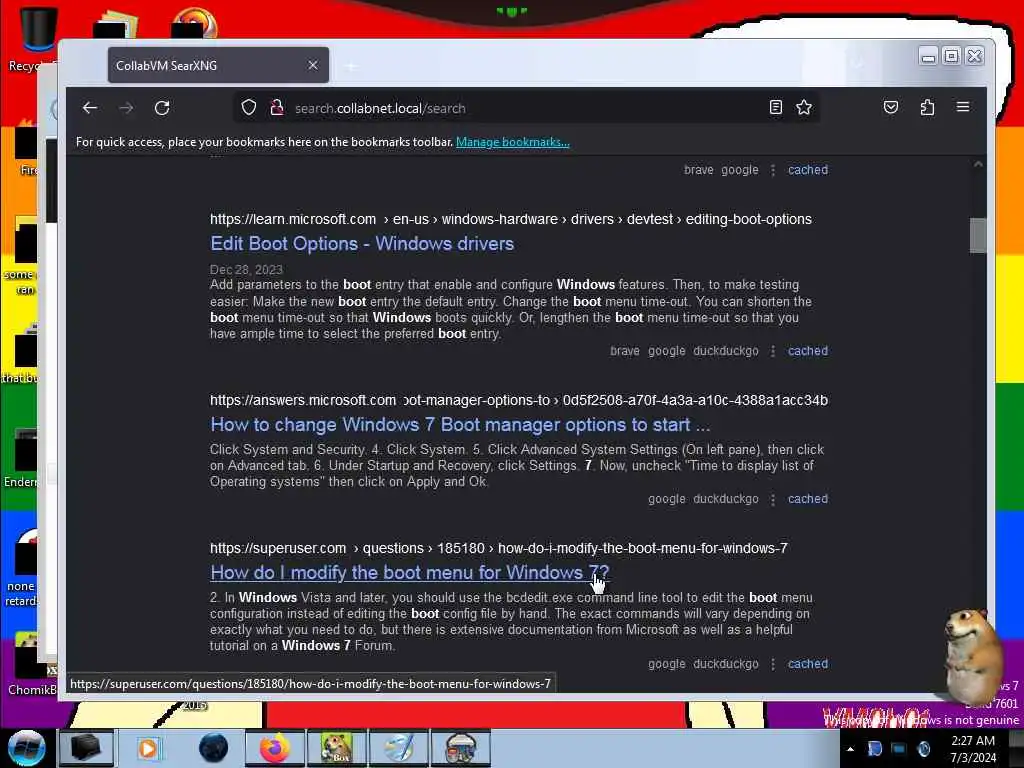Screen dimensions: 1024x768
Task: Expand options dots for answers.microsoft.com result
Action: (773, 500)
